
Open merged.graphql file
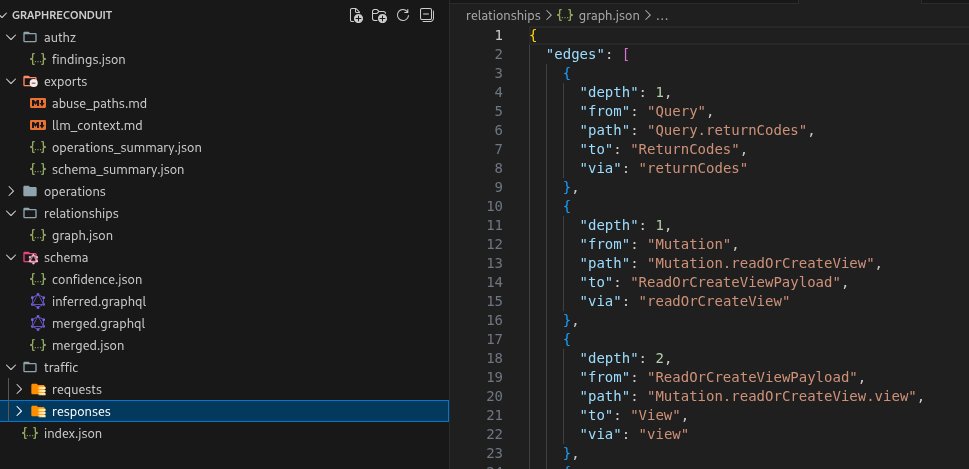[x=98, y=323]
